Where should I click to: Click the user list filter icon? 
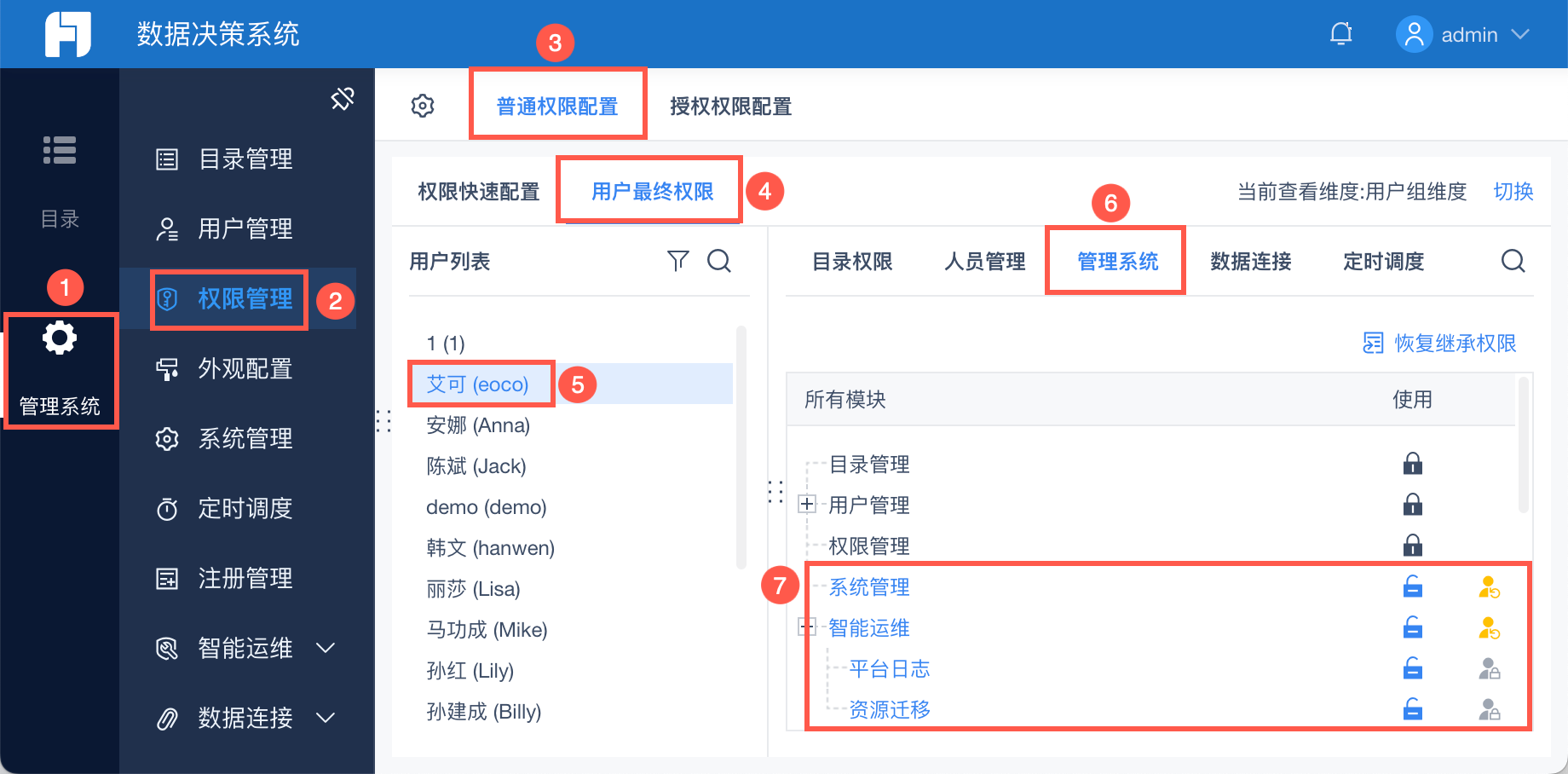[677, 261]
